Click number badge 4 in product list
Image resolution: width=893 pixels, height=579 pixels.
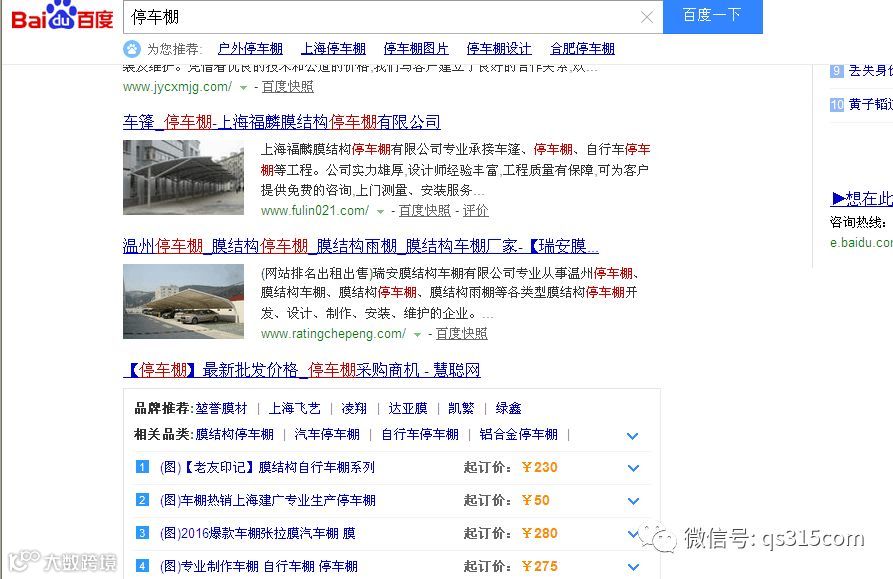pyautogui.click(x=142, y=566)
